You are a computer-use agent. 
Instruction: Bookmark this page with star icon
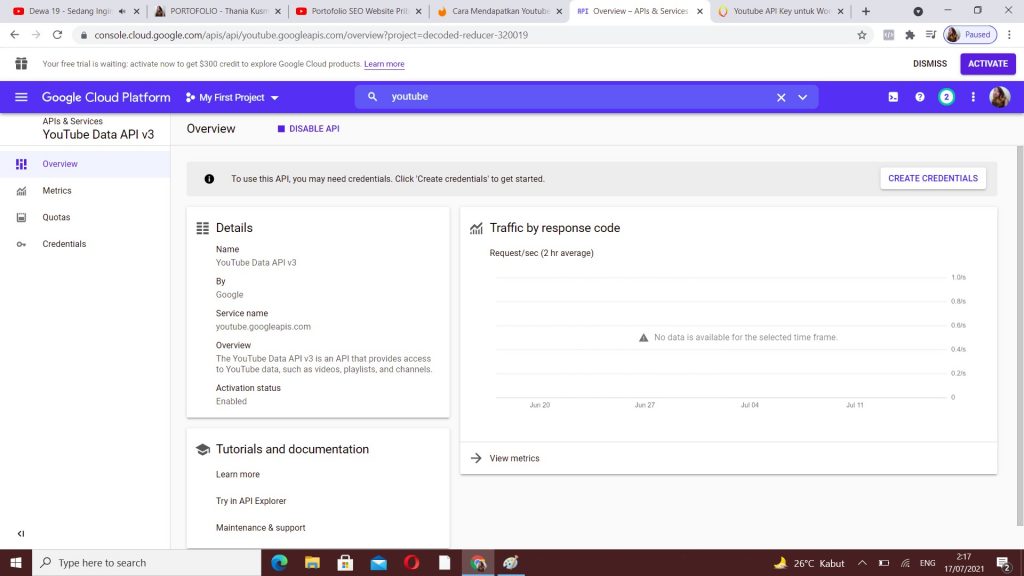tap(862, 34)
